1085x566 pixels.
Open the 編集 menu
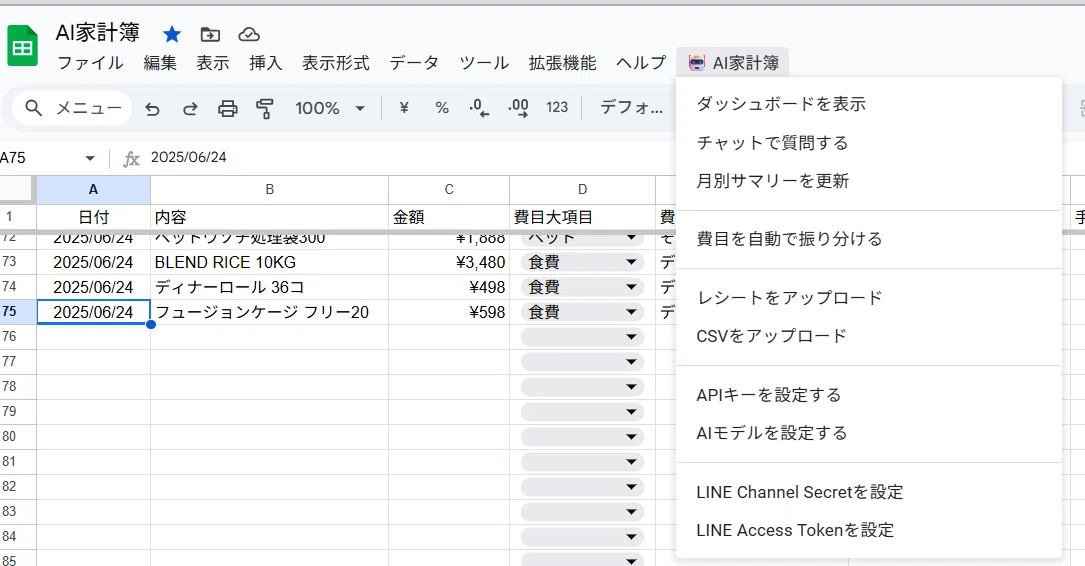160,63
